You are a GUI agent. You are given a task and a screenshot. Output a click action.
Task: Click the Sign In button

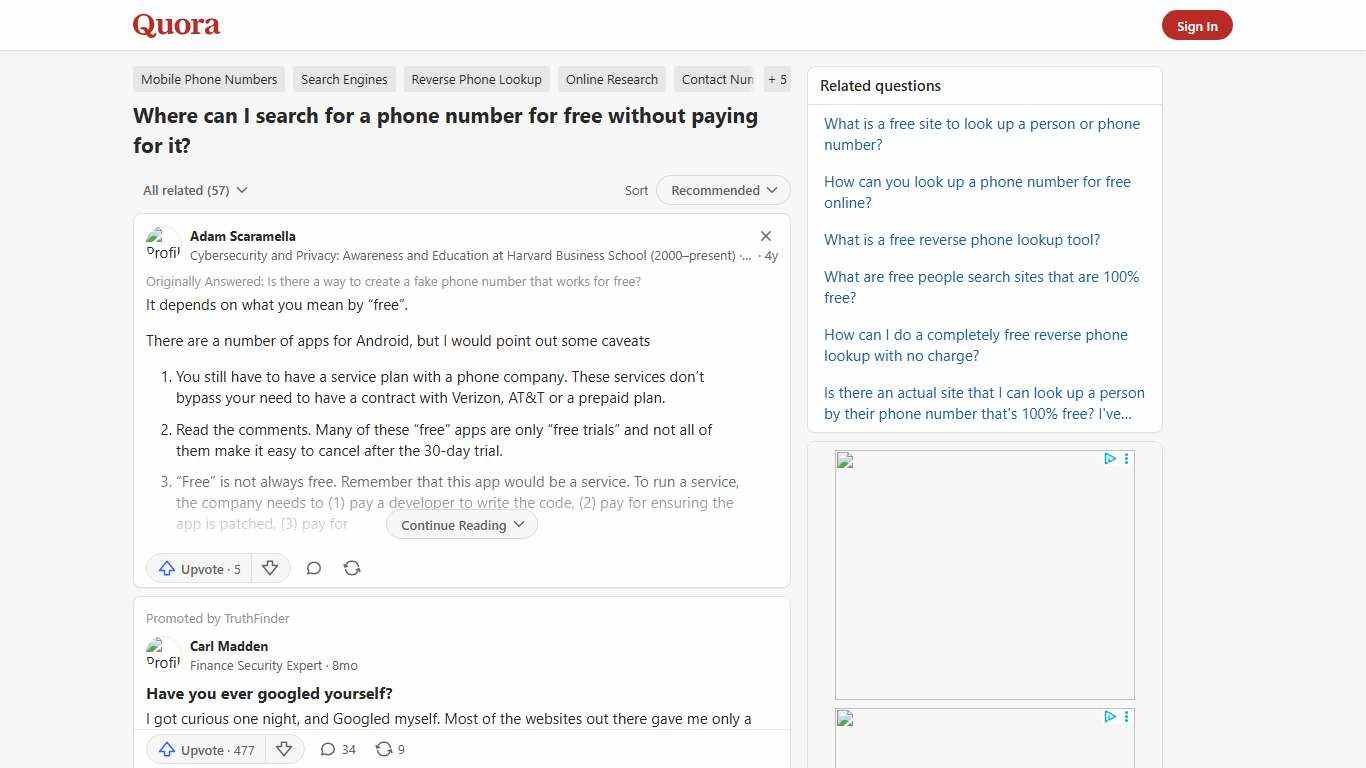pyautogui.click(x=1197, y=25)
